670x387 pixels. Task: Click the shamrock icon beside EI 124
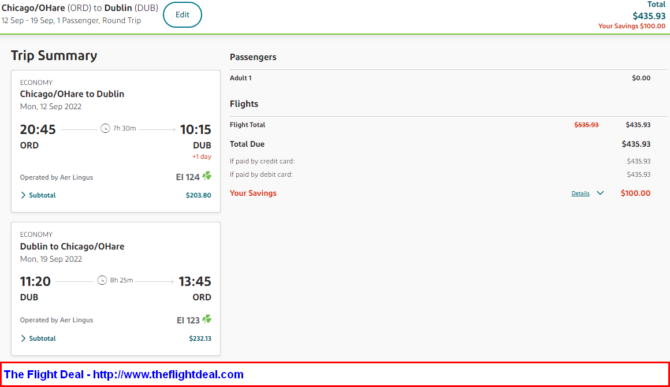[x=207, y=176]
